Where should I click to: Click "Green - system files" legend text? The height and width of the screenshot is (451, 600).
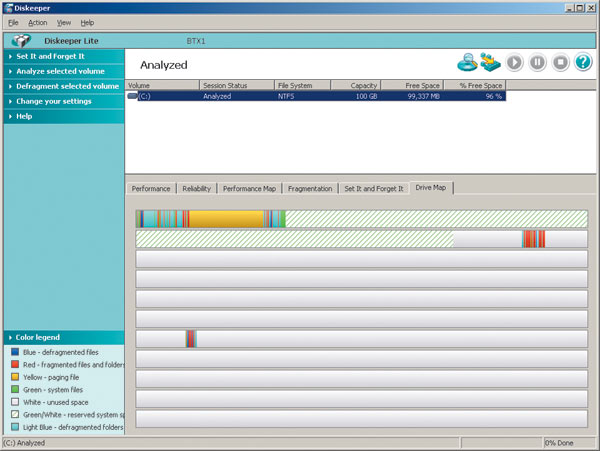(x=53, y=390)
